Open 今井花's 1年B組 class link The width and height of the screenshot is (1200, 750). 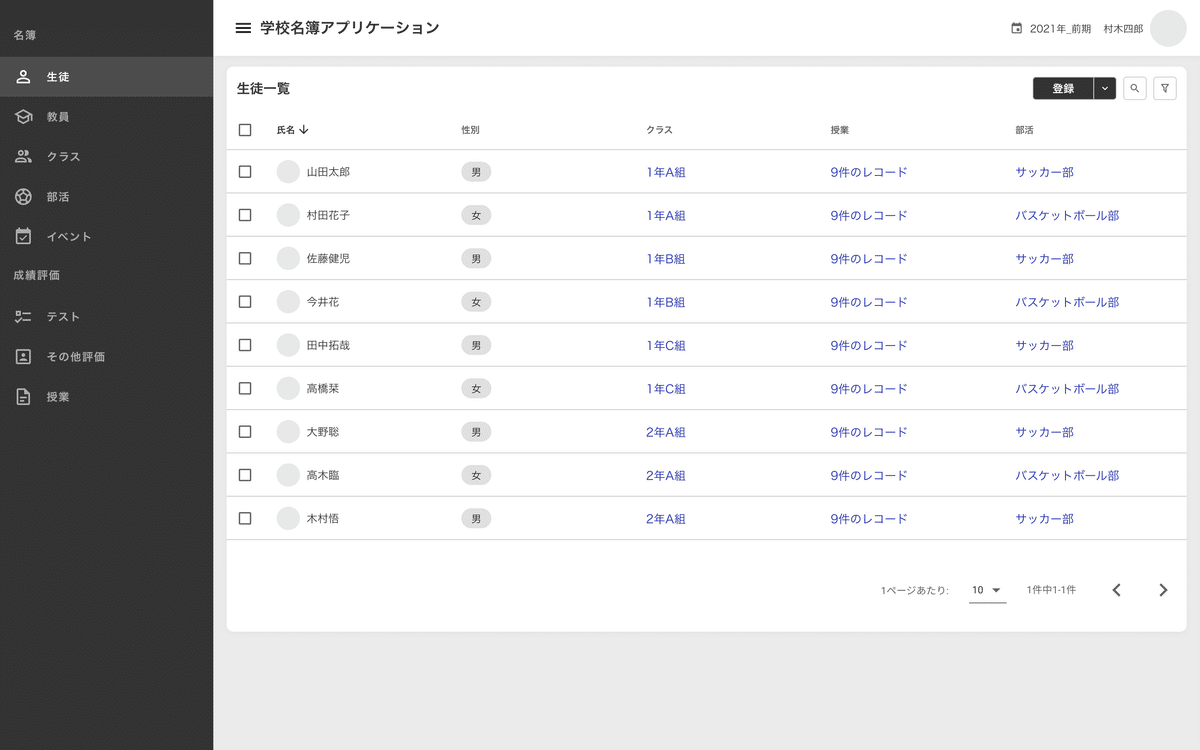tap(666, 302)
